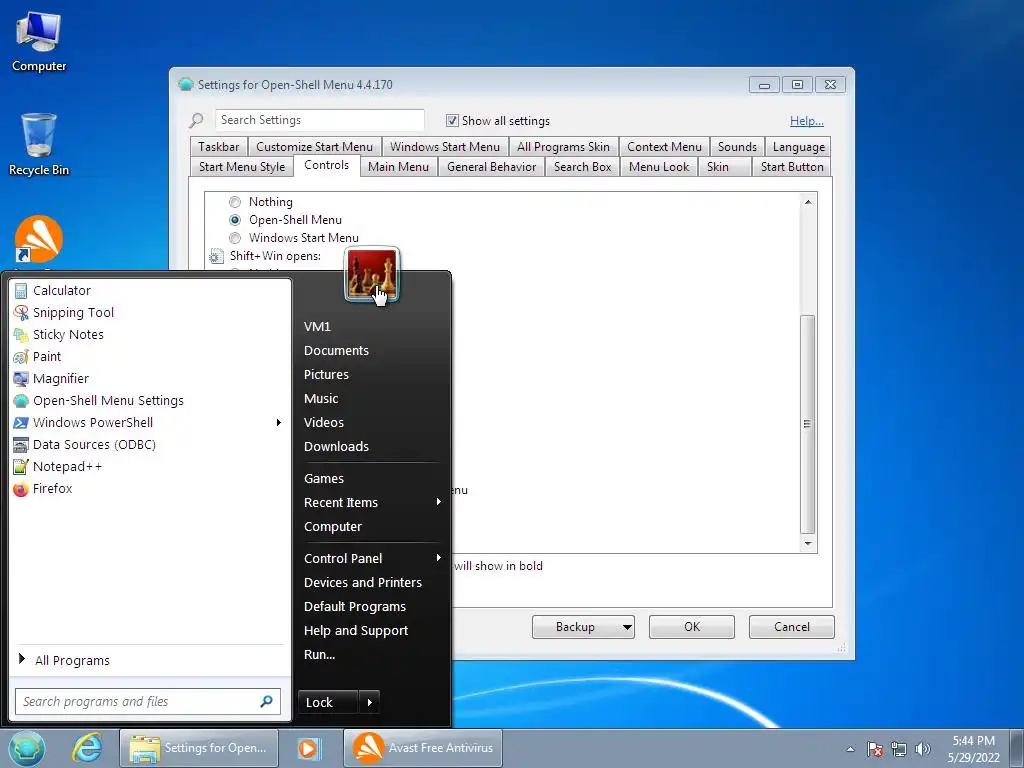Click the settings list scrollbar thumb

coord(808,424)
